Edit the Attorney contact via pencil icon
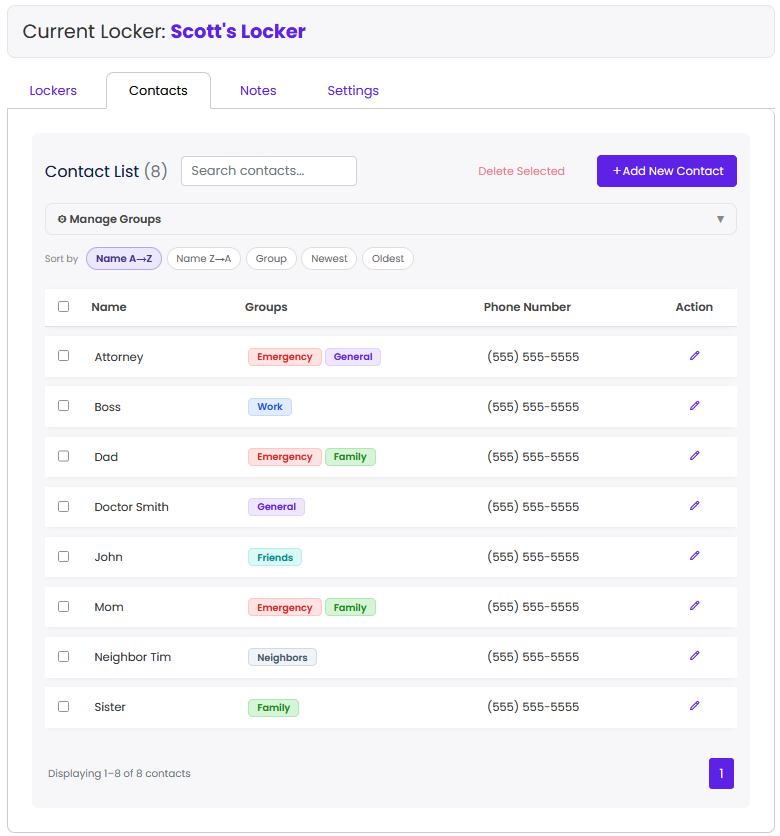 [694, 356]
